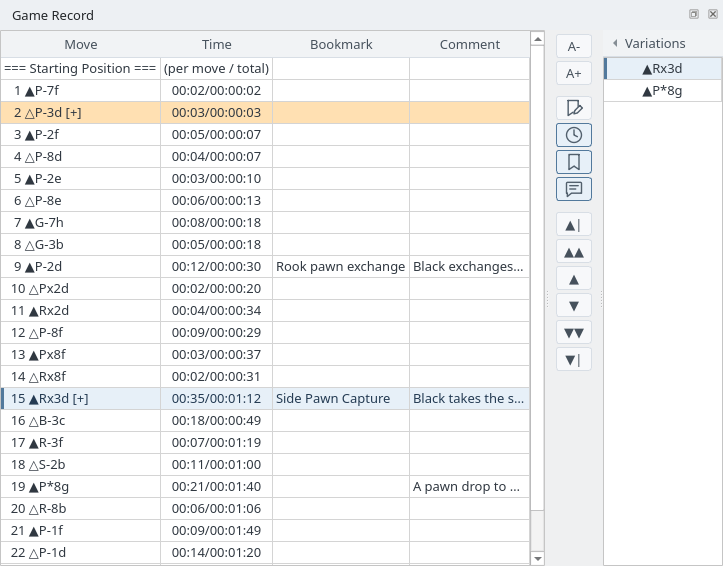Step back one move up arrow
This screenshot has height=566, width=723.
click(574, 279)
